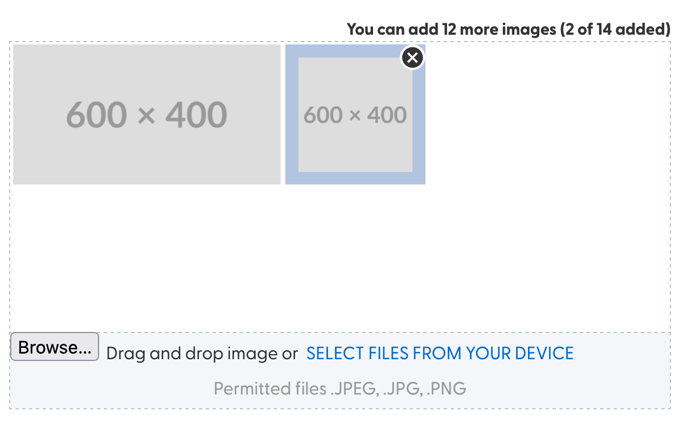The height and width of the screenshot is (427, 688).
Task: Click the gray footer bar right of the file link
Action: 625,353
